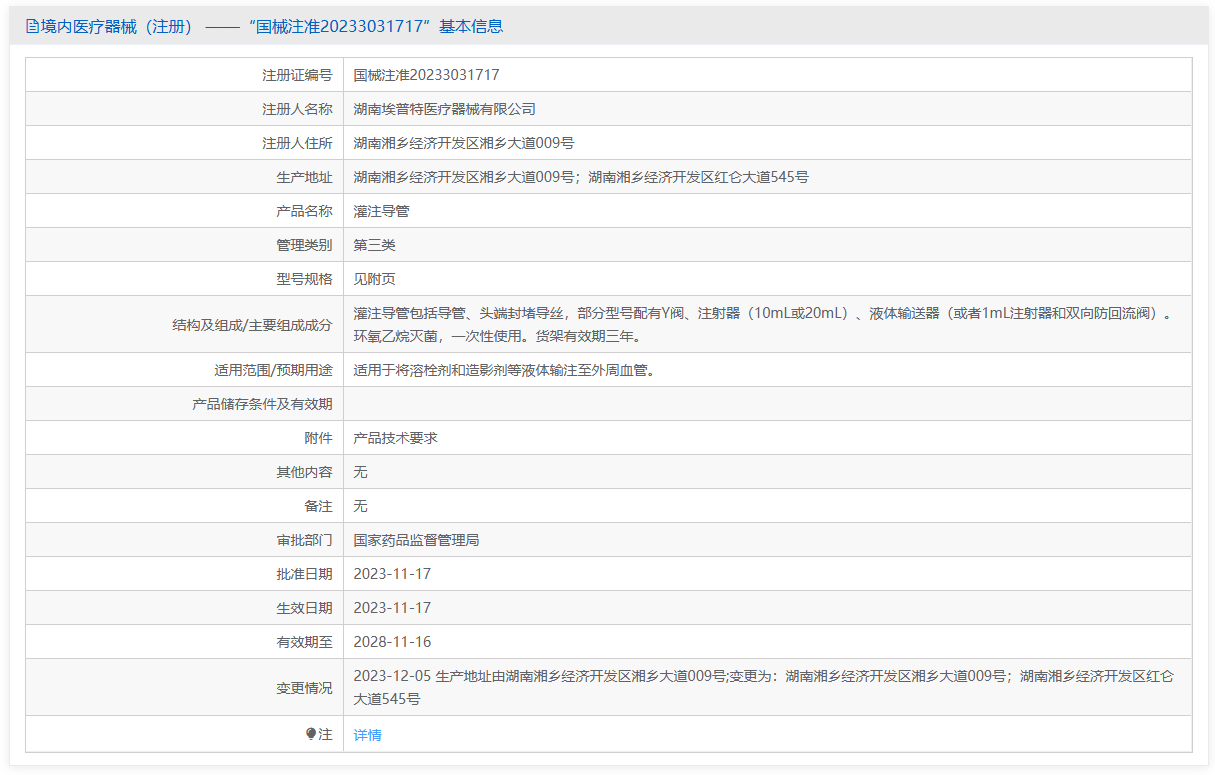This screenshot has height=775, width=1215.
Task: Click the 批准日期 label
Action: (304, 574)
